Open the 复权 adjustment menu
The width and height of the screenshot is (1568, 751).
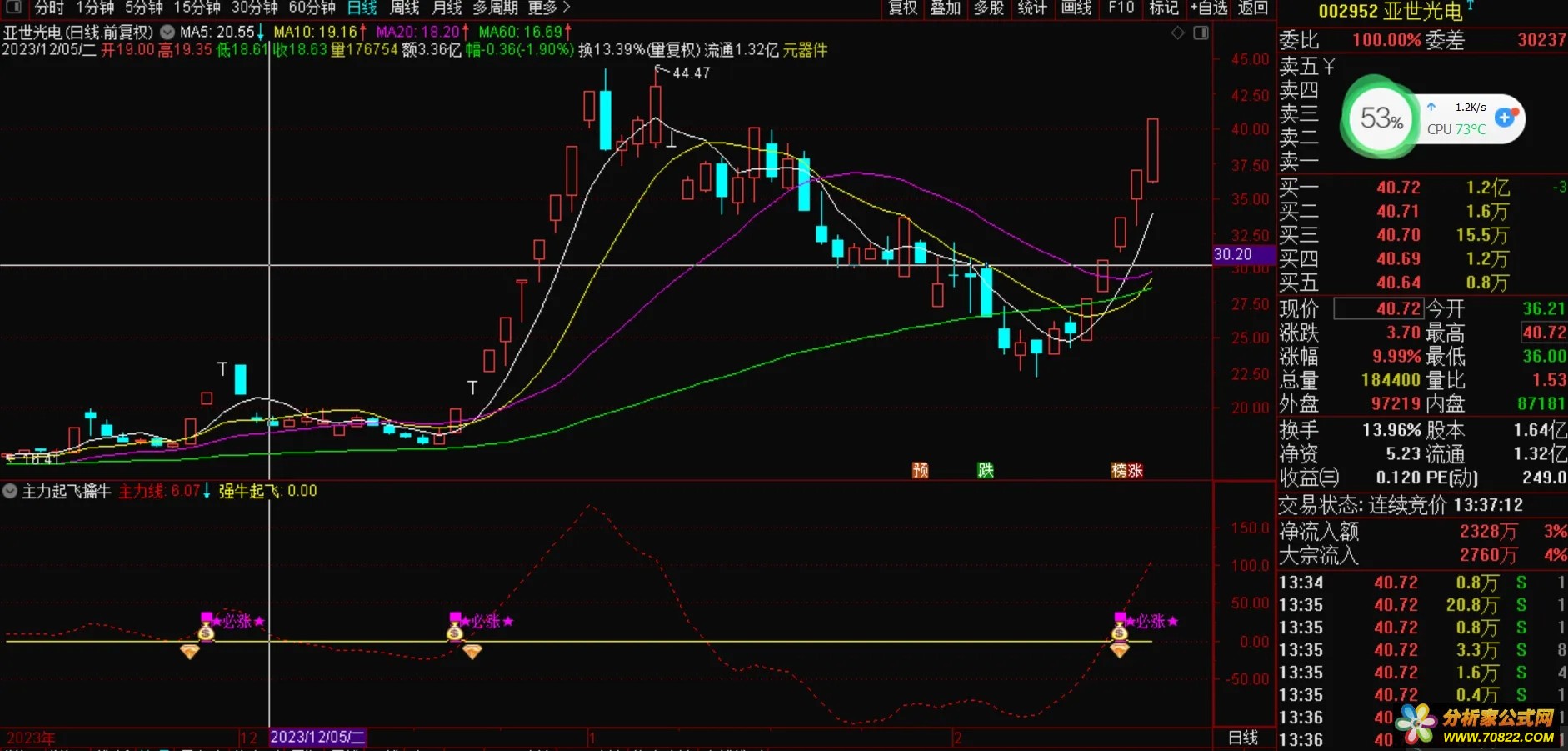902,8
